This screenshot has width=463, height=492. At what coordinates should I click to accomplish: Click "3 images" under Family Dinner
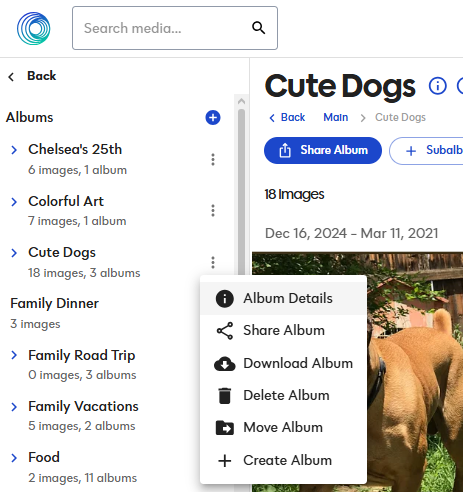click(35, 324)
